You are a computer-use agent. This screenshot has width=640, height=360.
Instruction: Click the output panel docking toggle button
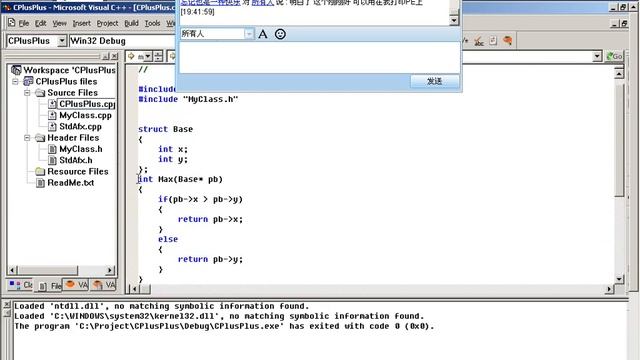click(7, 313)
